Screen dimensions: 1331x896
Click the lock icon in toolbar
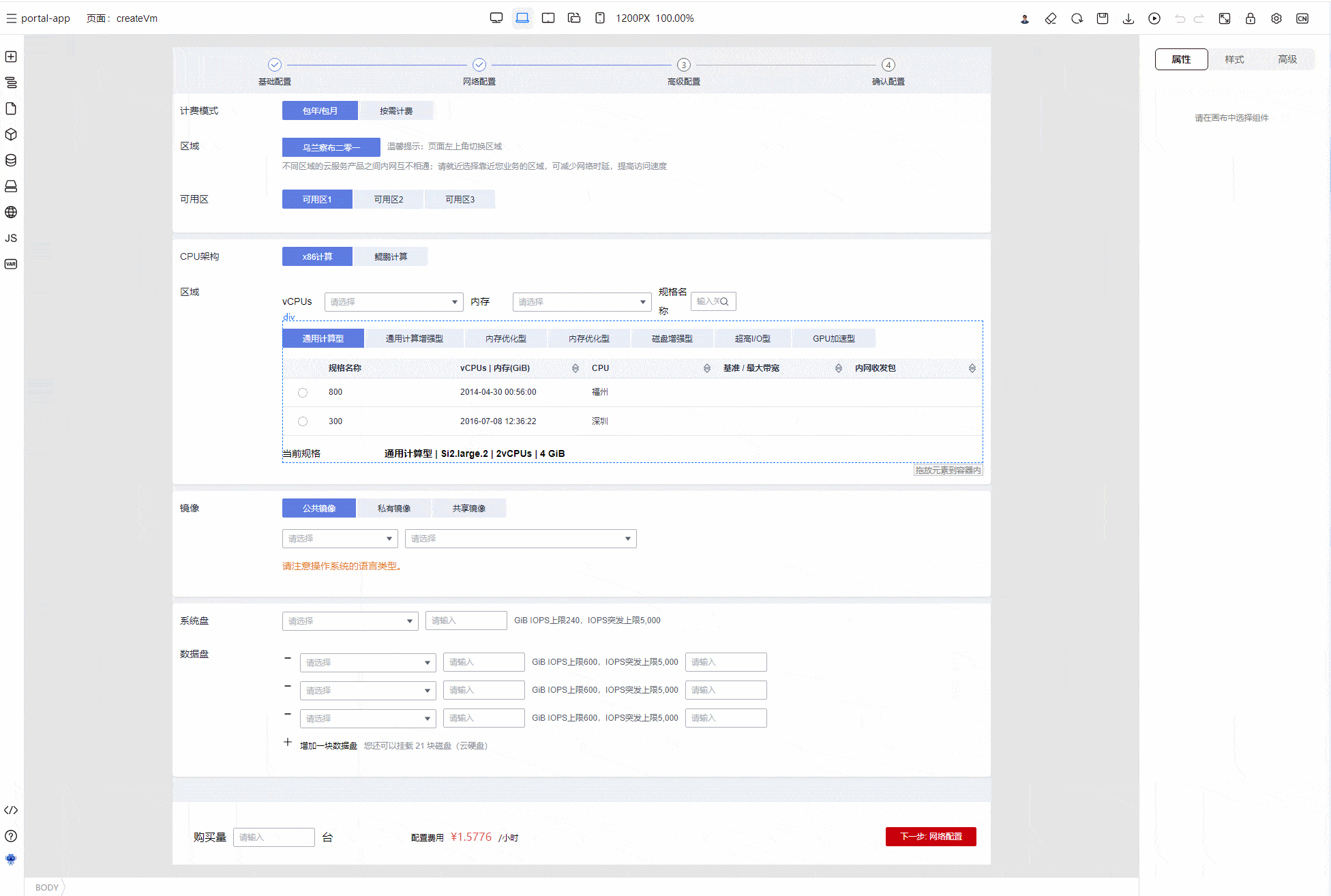pos(1251,18)
